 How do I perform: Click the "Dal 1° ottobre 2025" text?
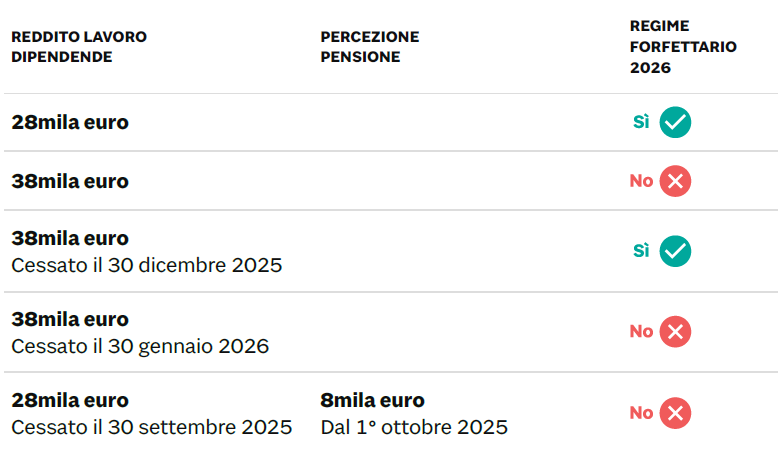click(x=414, y=427)
